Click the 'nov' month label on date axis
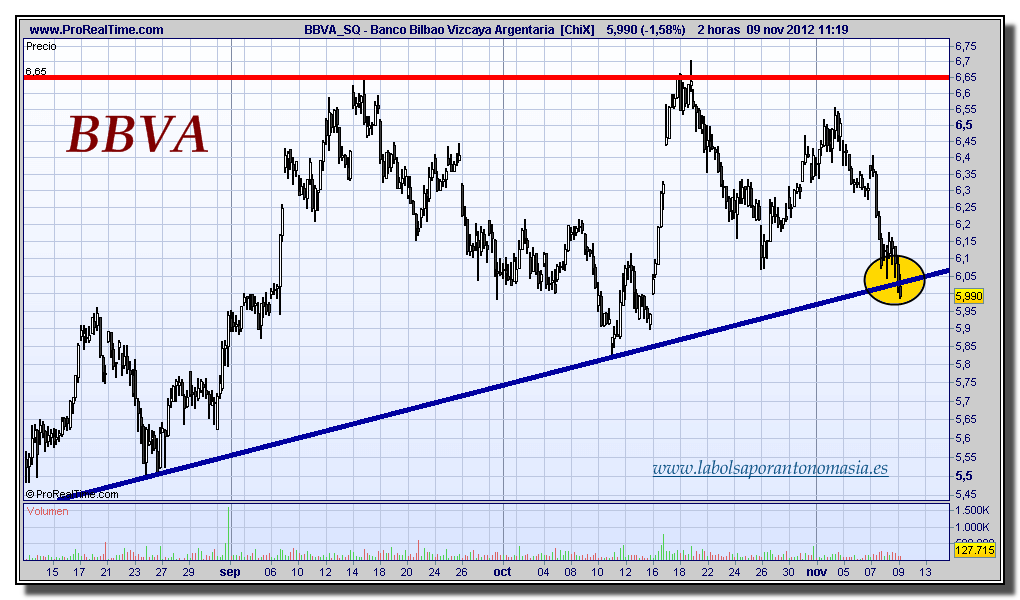This screenshot has width=1020, height=600. point(816,572)
